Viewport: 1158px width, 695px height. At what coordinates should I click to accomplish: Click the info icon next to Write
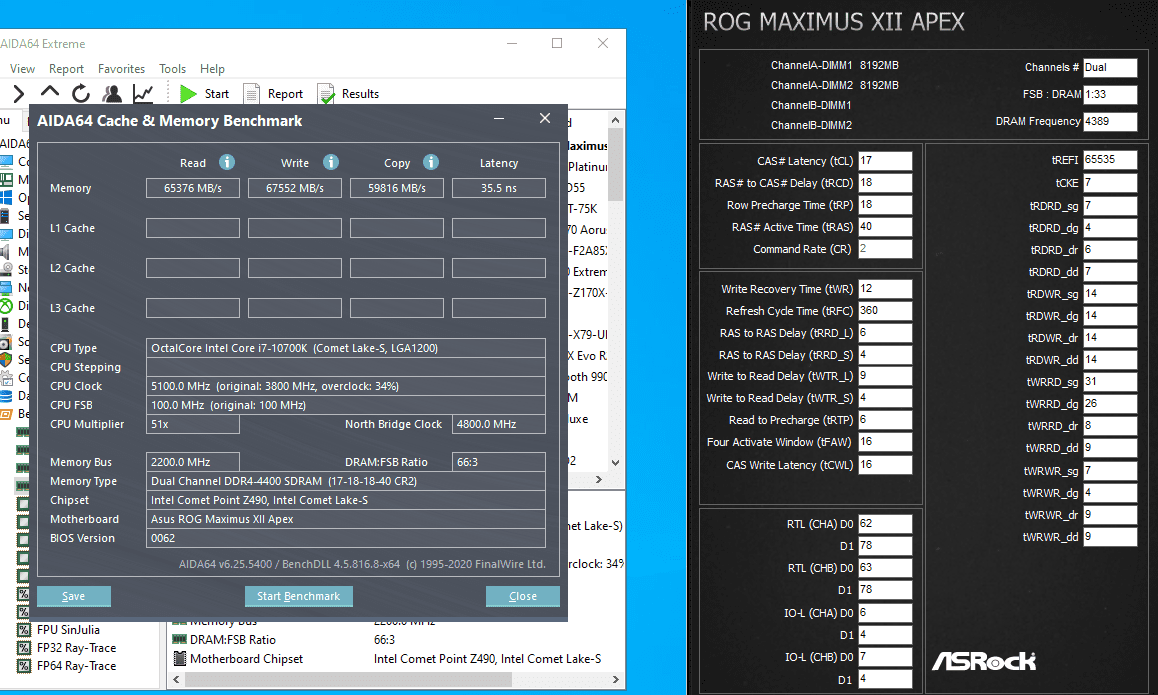click(x=331, y=162)
